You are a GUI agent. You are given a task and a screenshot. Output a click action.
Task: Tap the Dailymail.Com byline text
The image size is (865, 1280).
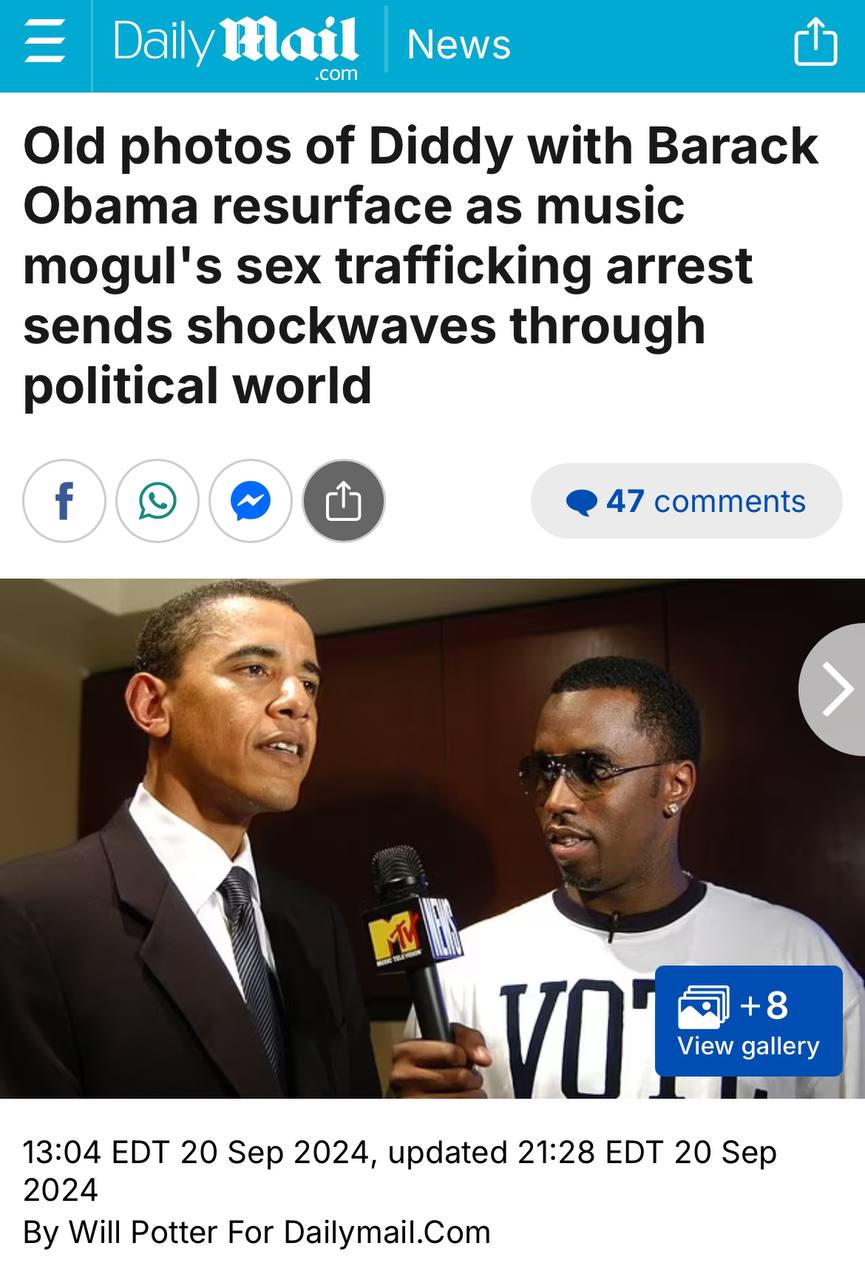click(387, 1232)
